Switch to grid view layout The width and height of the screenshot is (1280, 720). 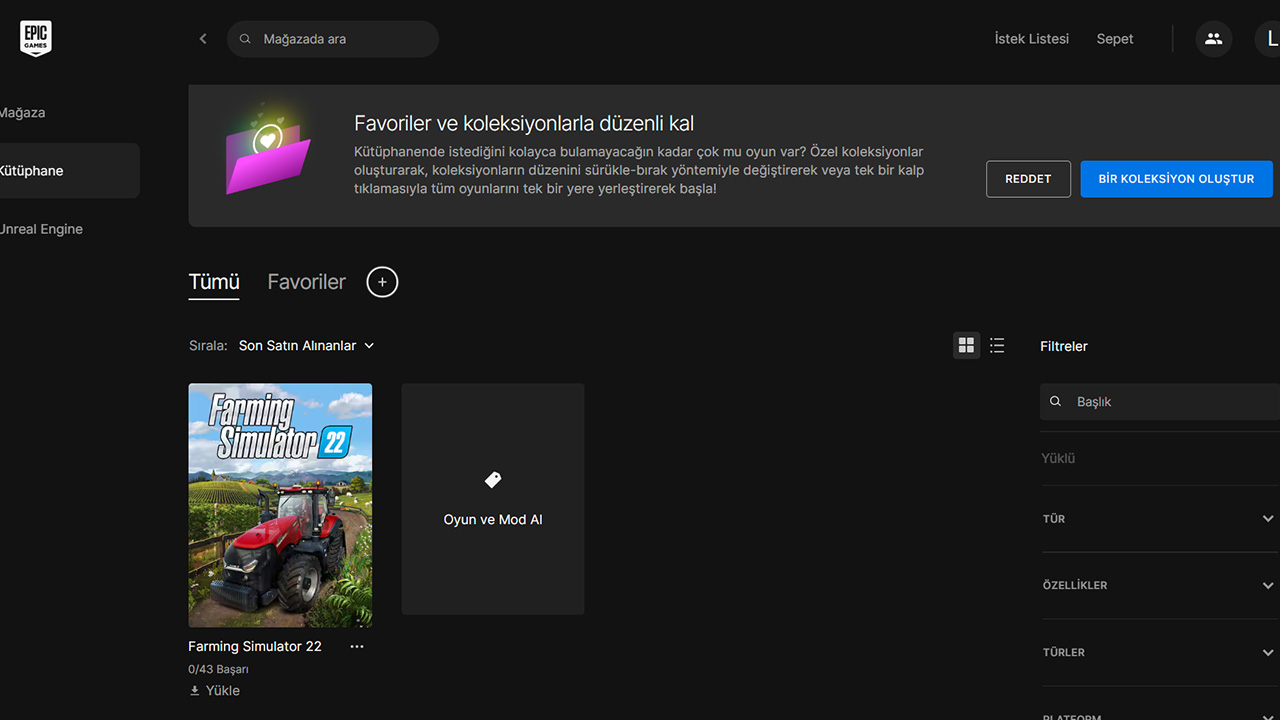coord(966,345)
